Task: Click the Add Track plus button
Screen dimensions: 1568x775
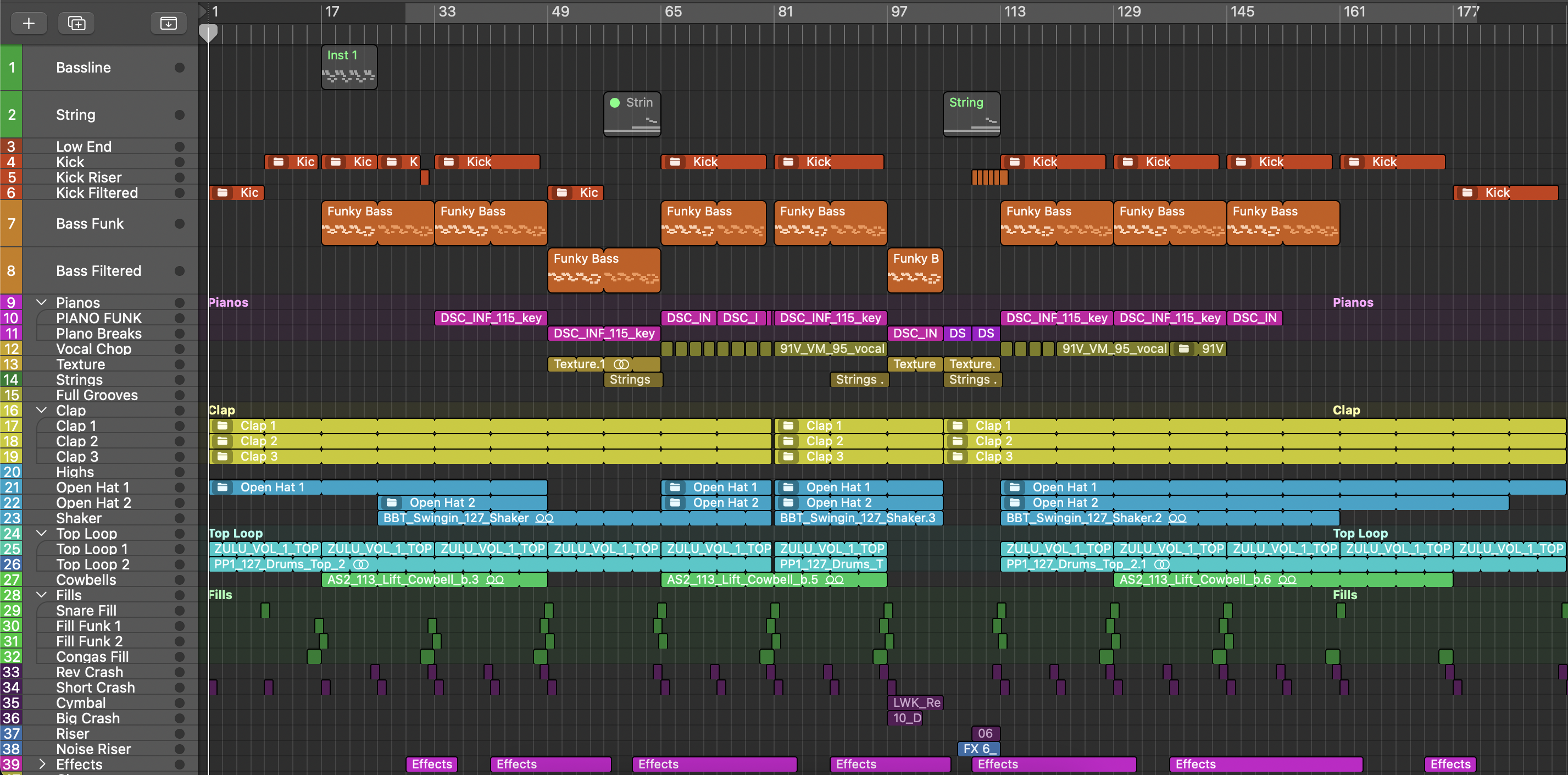Action: coord(28,23)
